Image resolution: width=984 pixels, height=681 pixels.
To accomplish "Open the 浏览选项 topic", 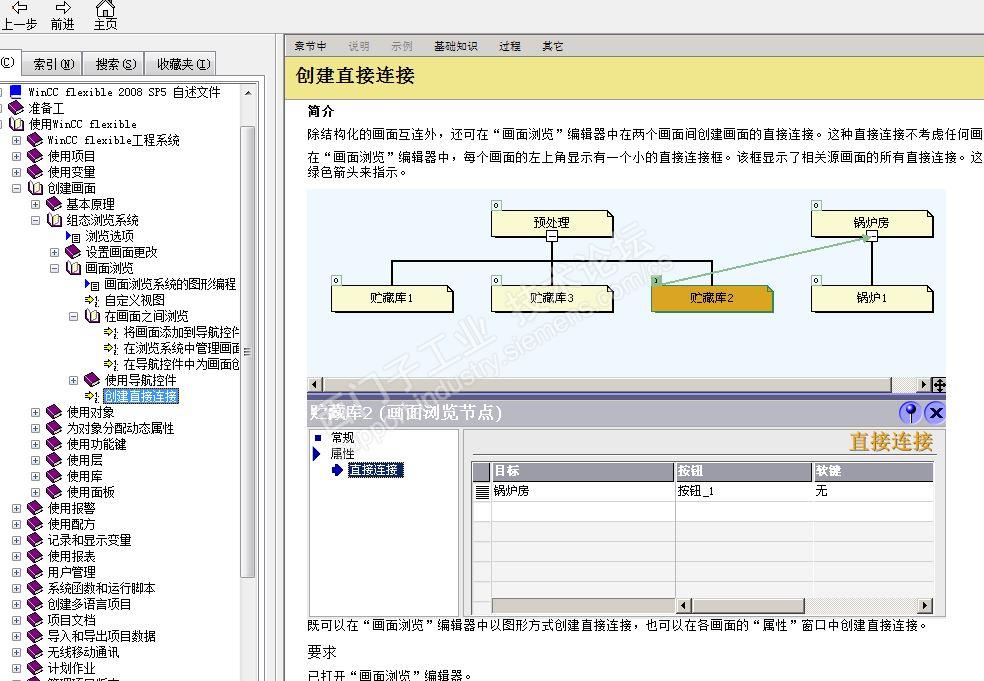I will click(x=109, y=236).
